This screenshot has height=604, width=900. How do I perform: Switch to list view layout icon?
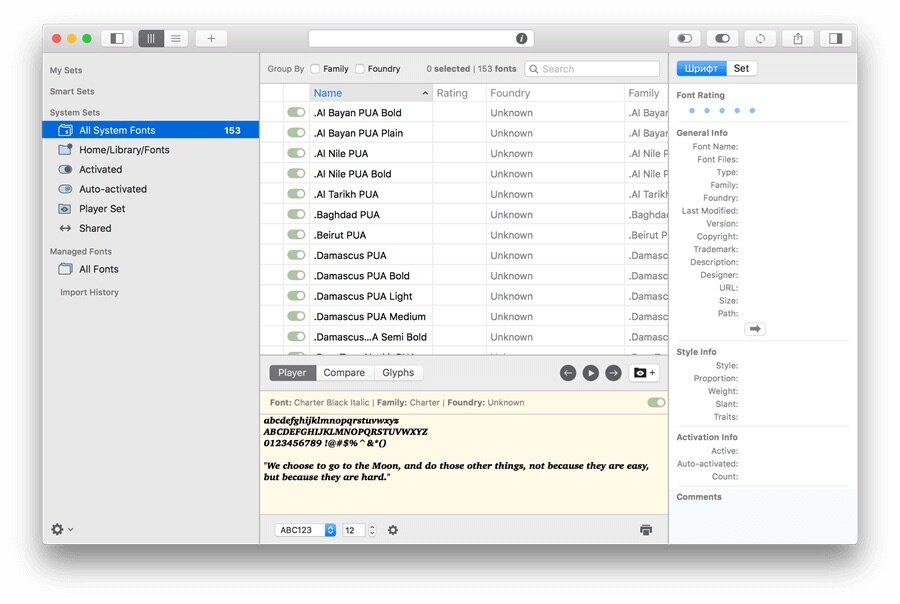(176, 38)
